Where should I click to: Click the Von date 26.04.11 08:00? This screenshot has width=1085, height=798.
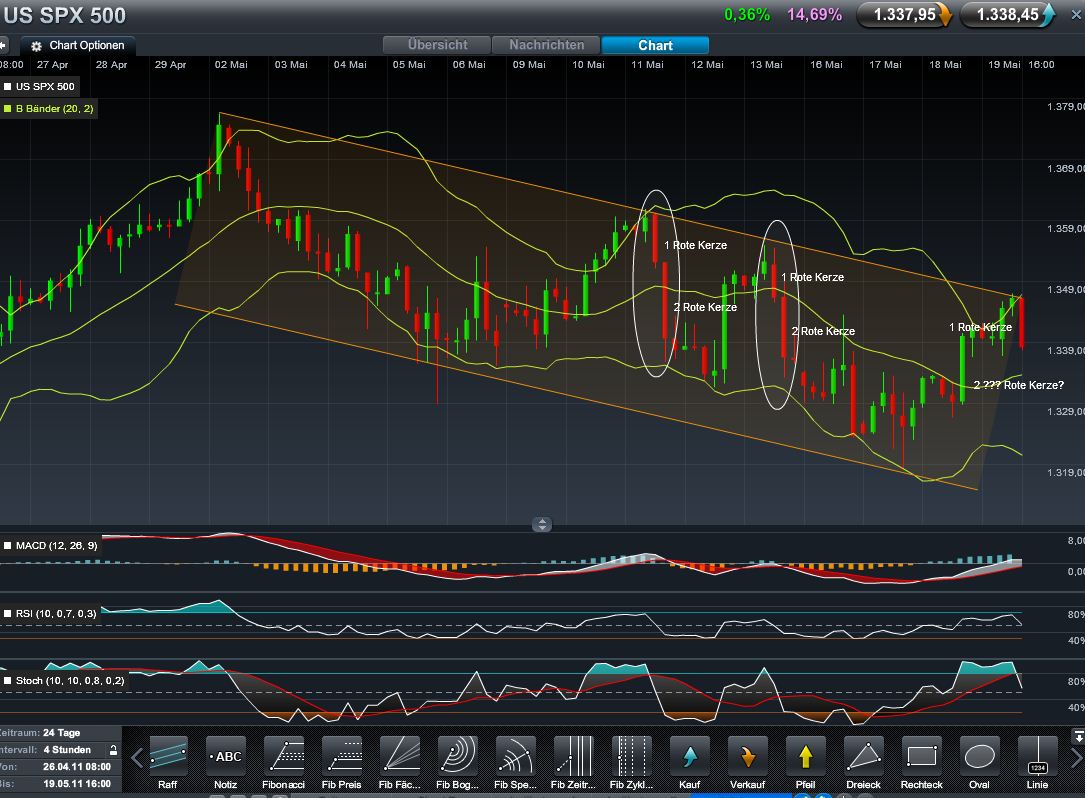pyautogui.click(x=77, y=767)
